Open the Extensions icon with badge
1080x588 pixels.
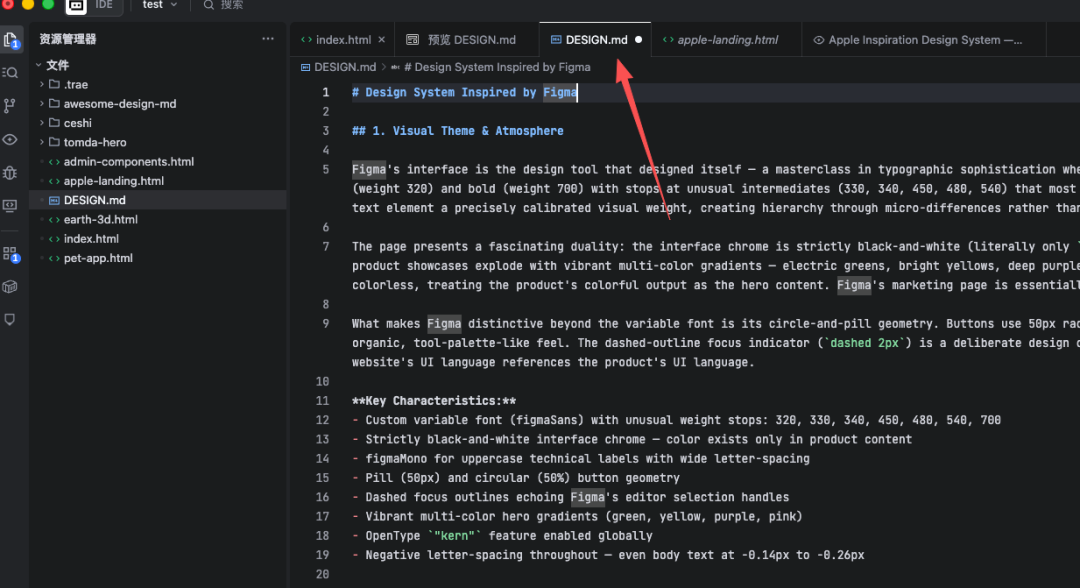11,253
